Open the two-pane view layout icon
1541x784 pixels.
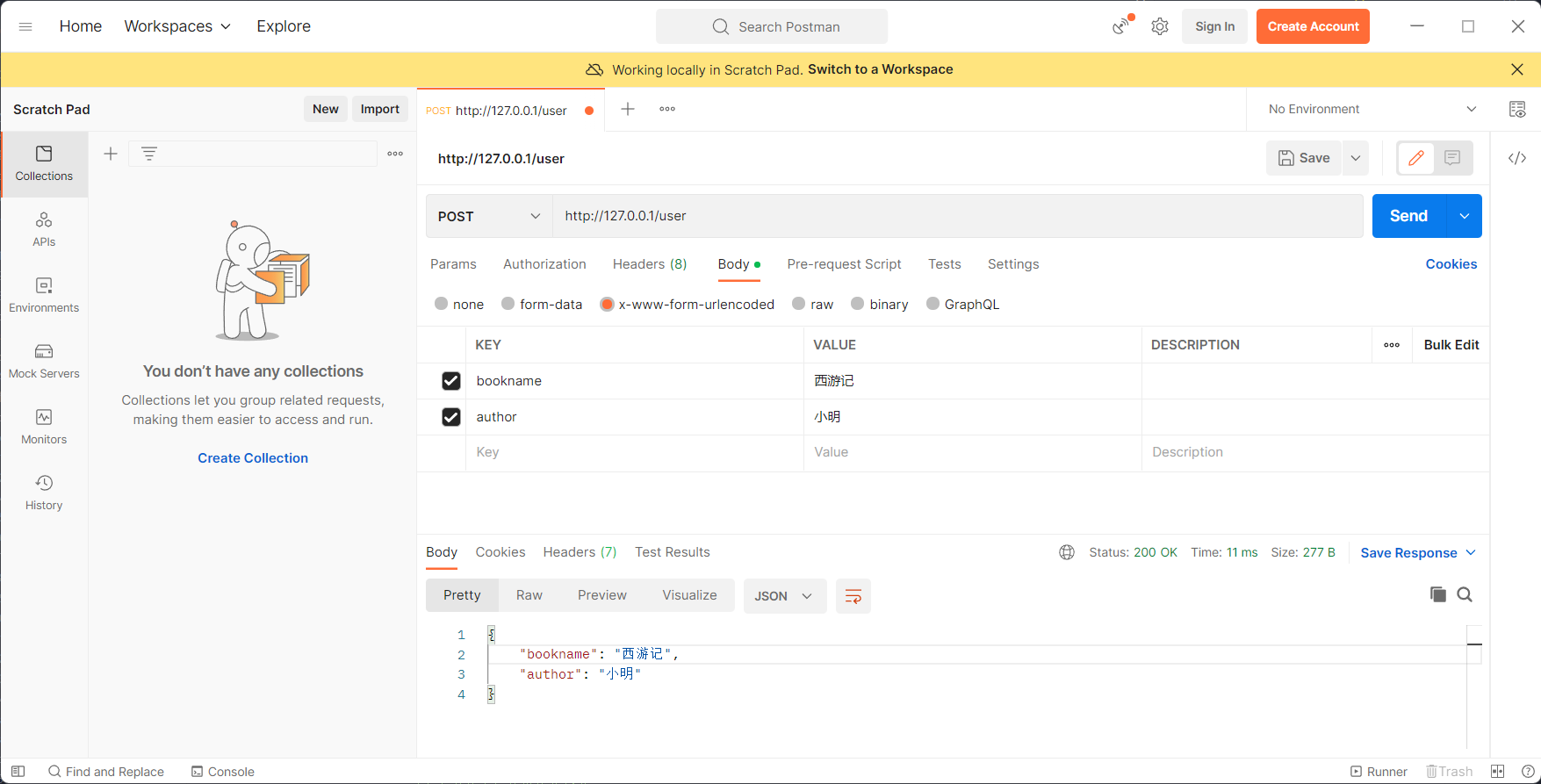coord(1498,772)
